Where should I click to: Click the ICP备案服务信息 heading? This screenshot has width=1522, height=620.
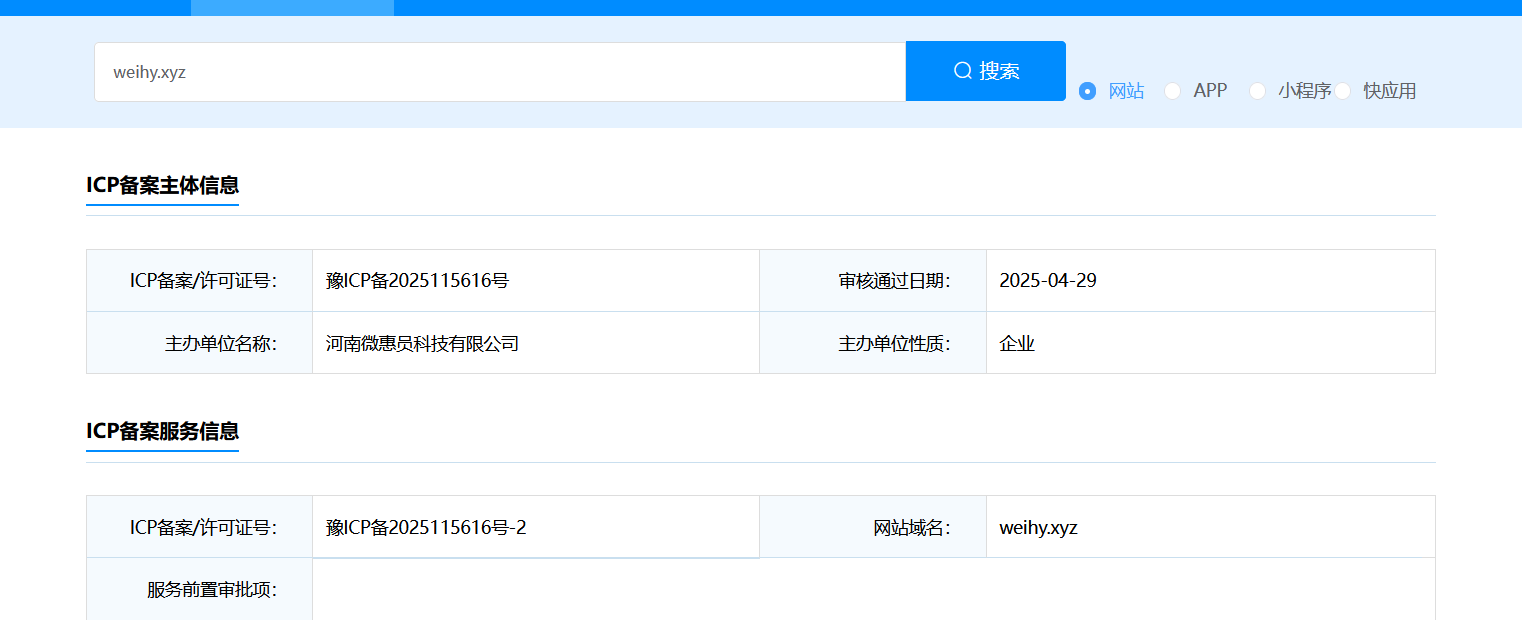[x=162, y=431]
